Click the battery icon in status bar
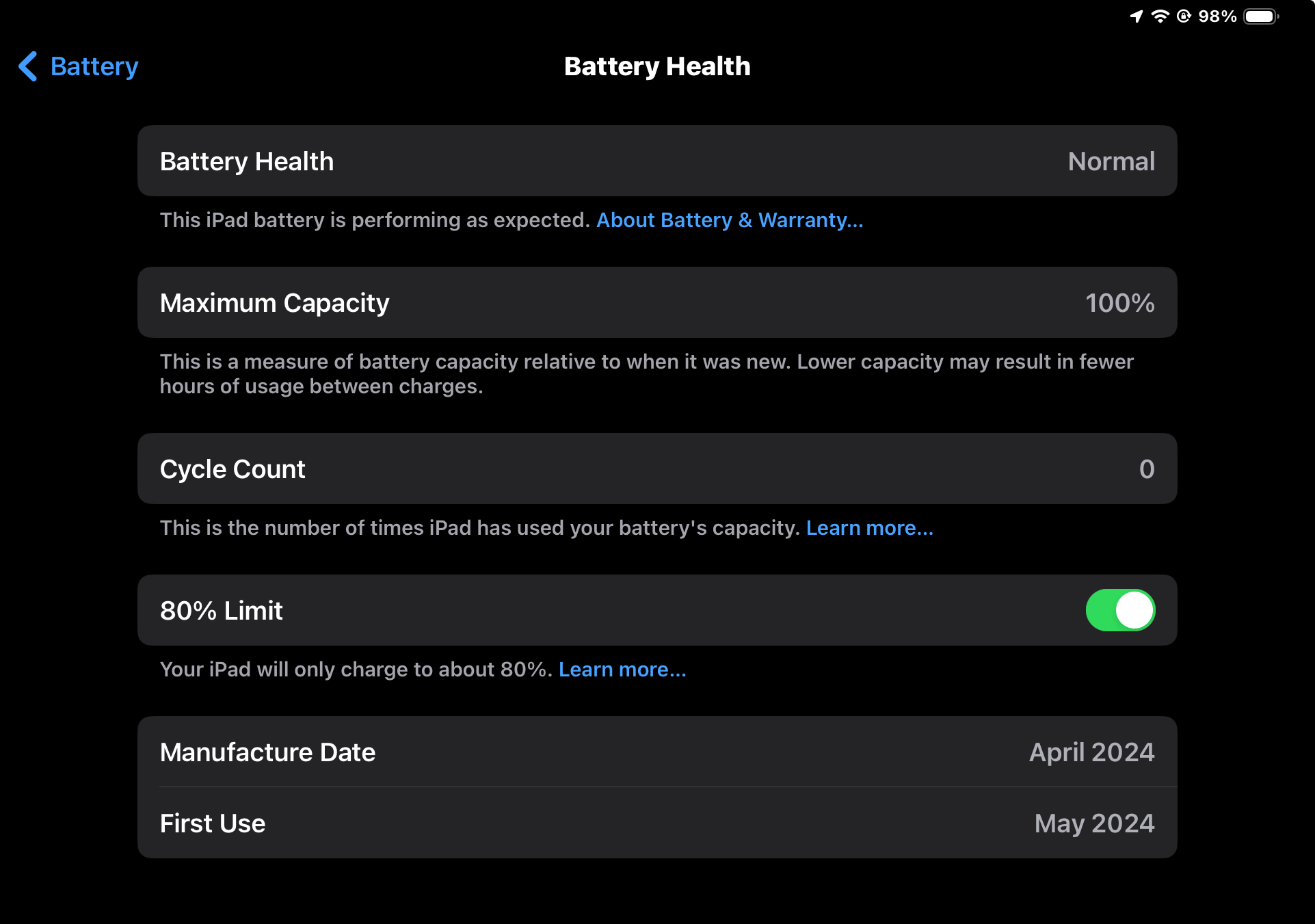1315x924 pixels. [x=1260, y=16]
